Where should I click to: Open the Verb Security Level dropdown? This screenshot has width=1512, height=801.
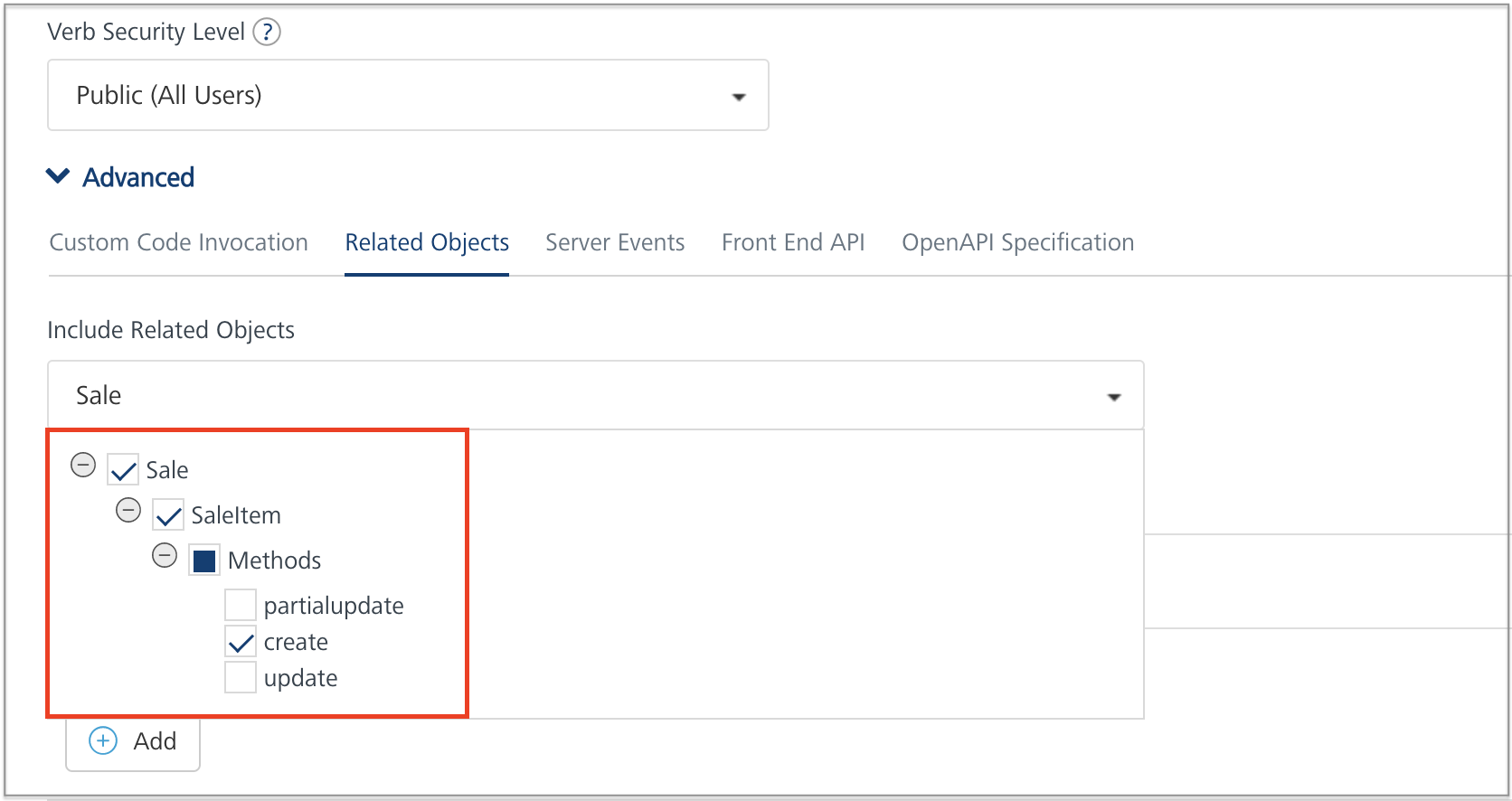(408, 96)
